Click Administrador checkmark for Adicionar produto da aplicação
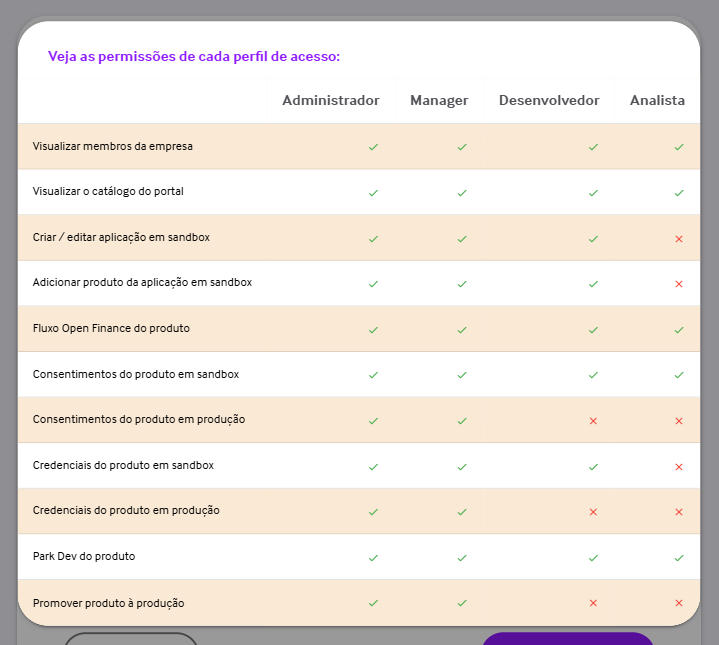This screenshot has height=645, width=719. pos(373,284)
